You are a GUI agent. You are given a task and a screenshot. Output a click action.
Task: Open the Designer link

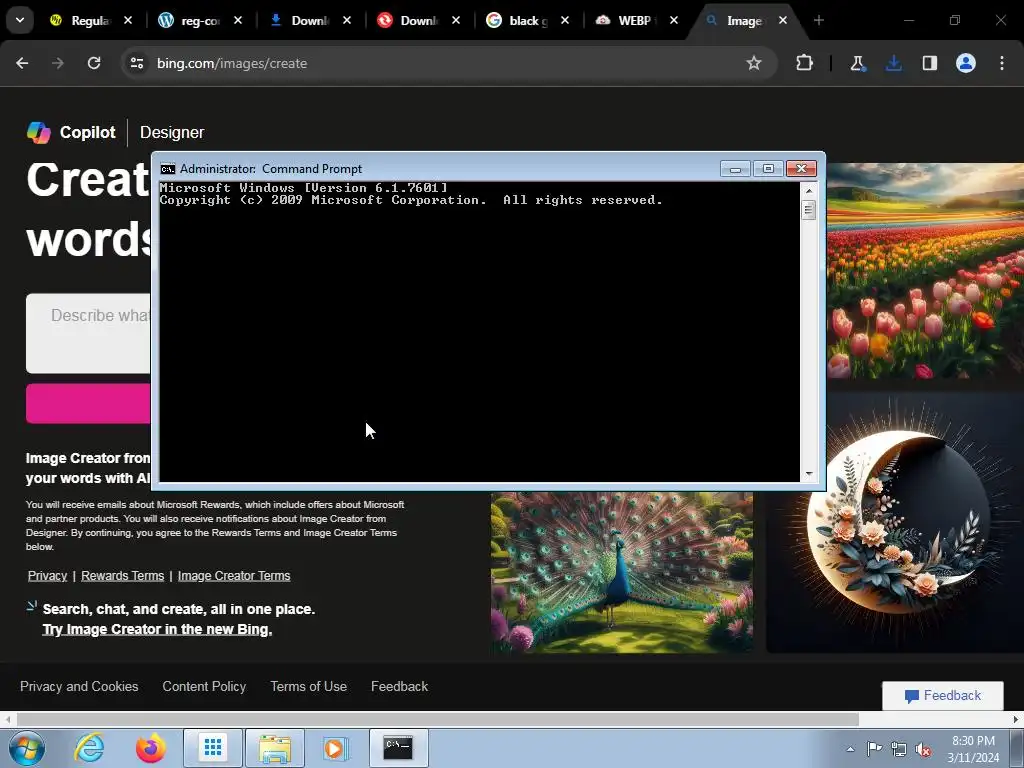(x=172, y=132)
